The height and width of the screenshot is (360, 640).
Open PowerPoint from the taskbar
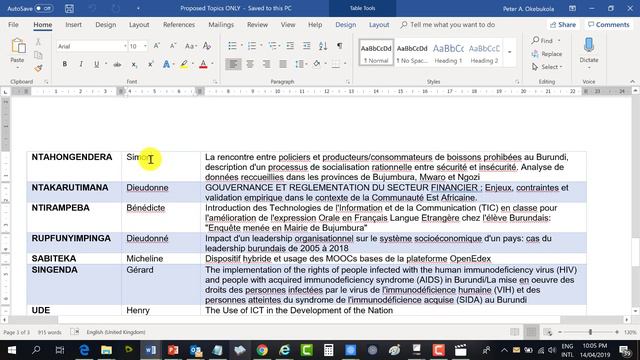point(173,350)
